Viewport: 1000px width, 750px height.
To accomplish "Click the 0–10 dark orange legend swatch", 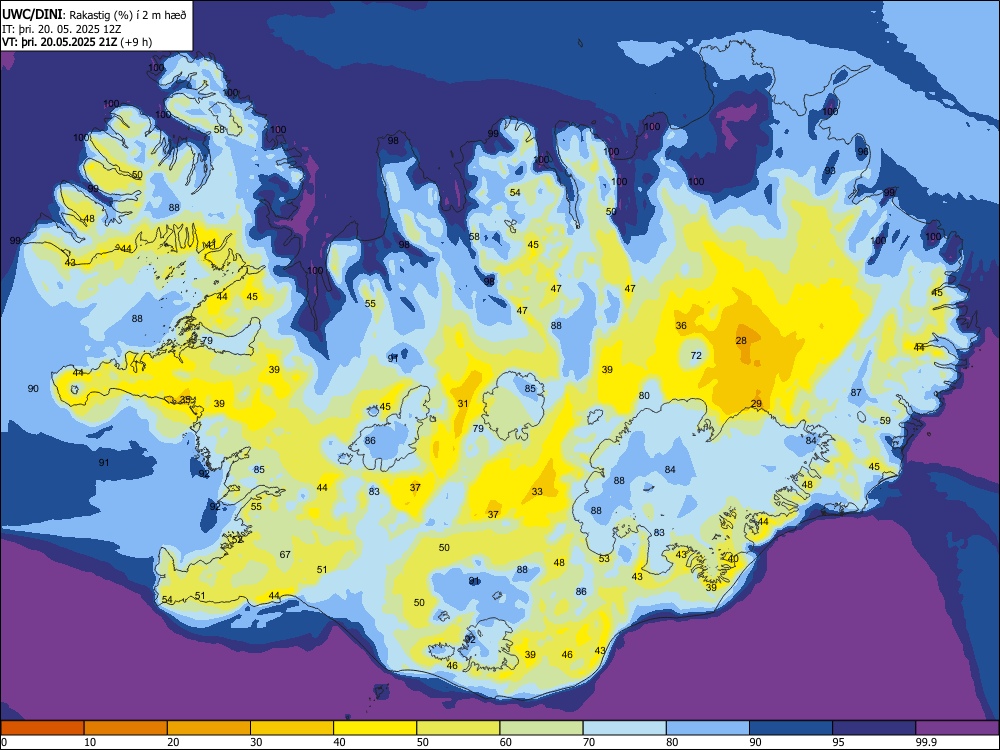I will point(42,728).
